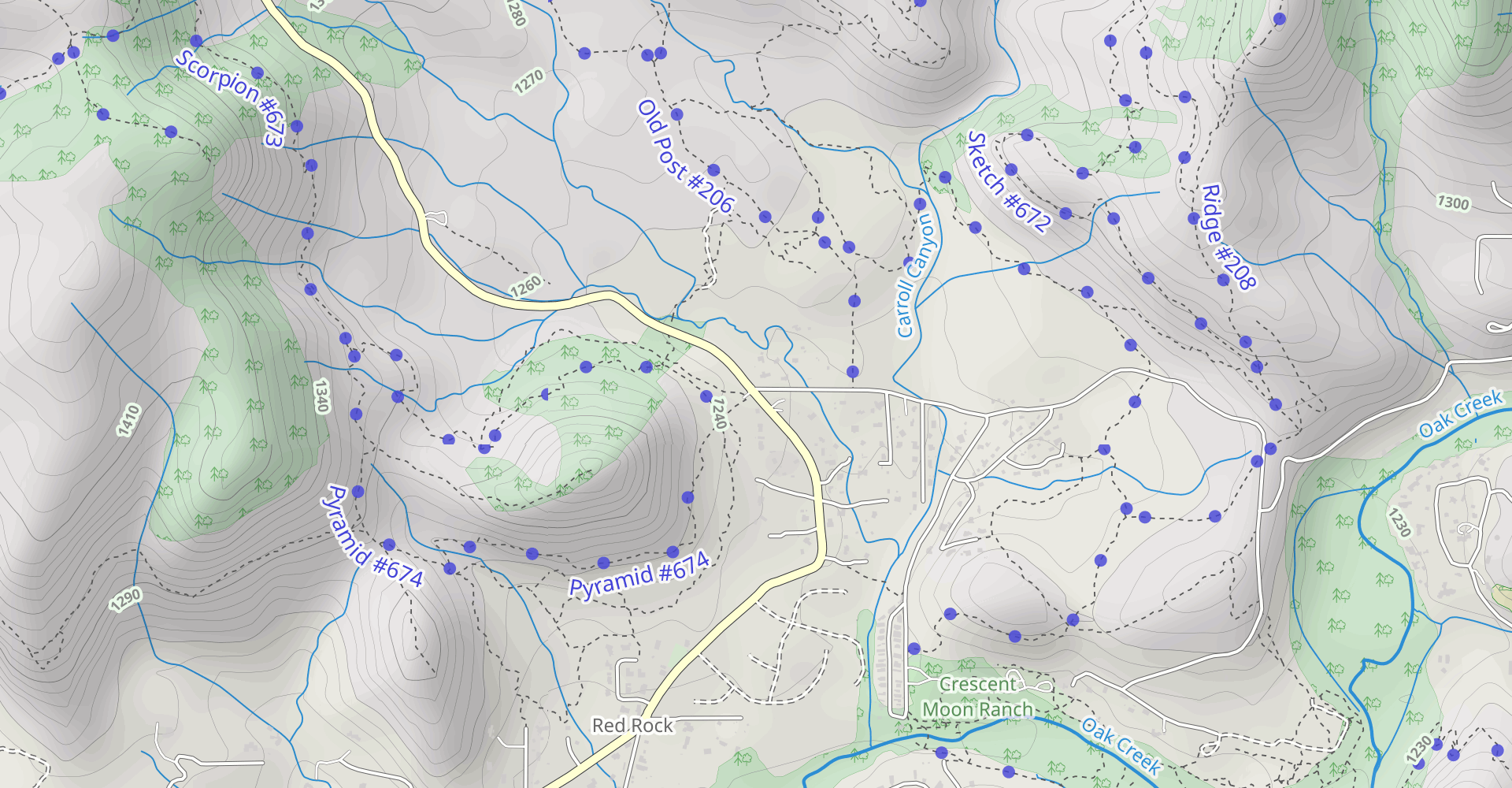Screen dimensions: 1512x788
Task: Click the Carroll Canyon stream label
Action: tap(917, 276)
